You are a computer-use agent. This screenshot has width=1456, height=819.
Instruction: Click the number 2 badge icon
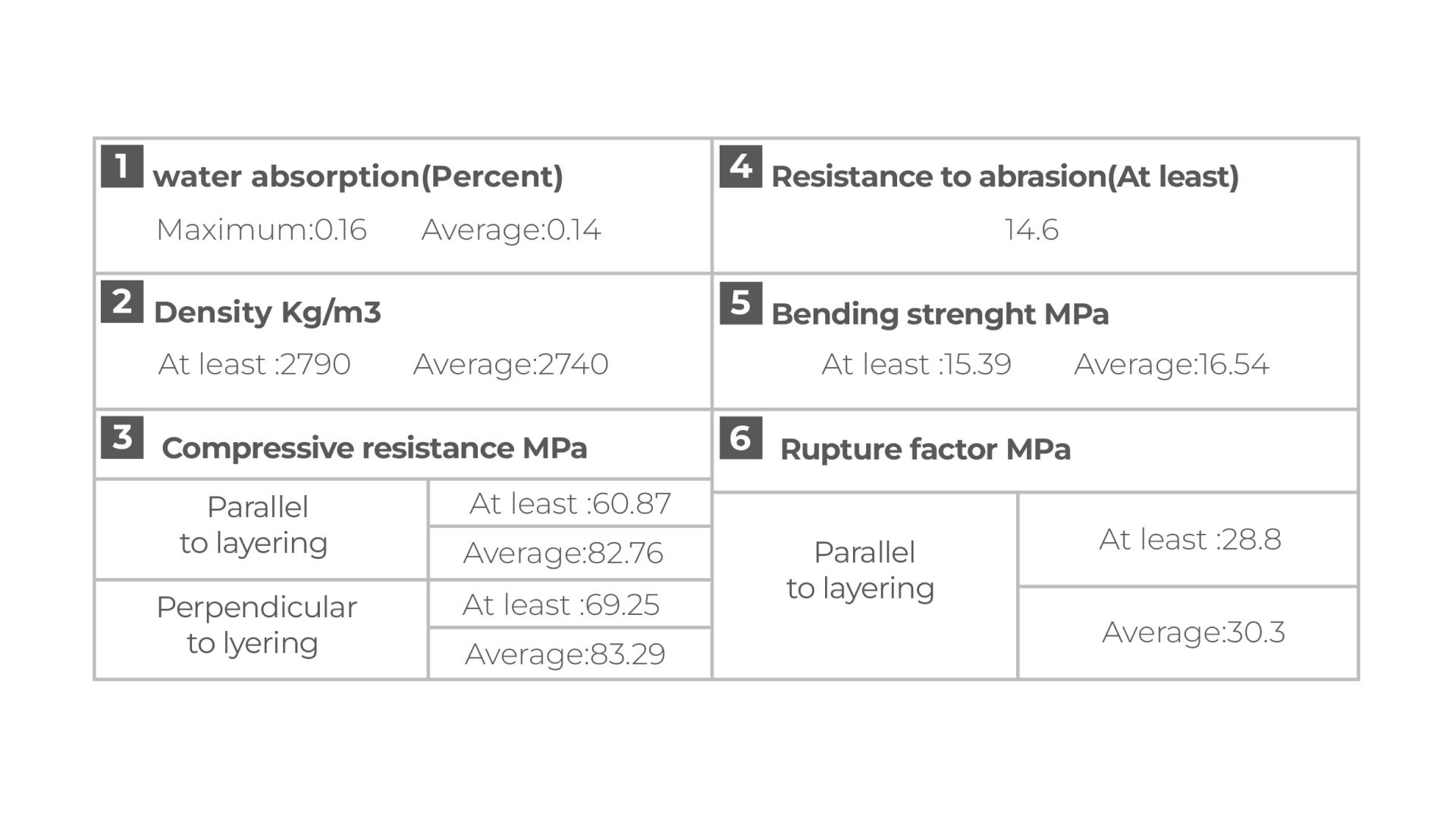[122, 302]
